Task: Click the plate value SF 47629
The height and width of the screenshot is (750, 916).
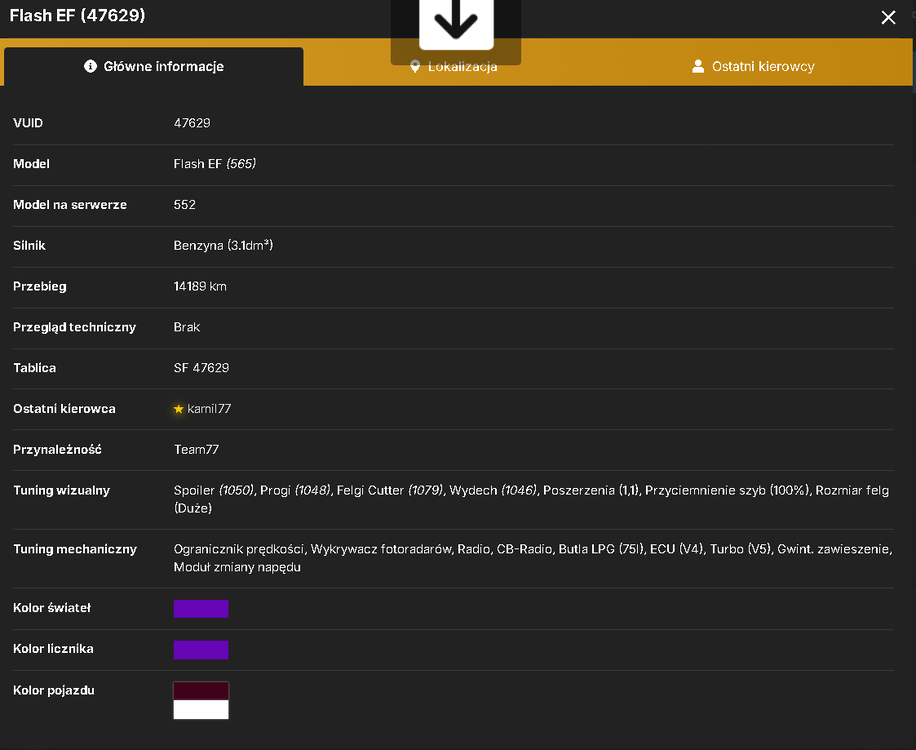Action: [202, 368]
